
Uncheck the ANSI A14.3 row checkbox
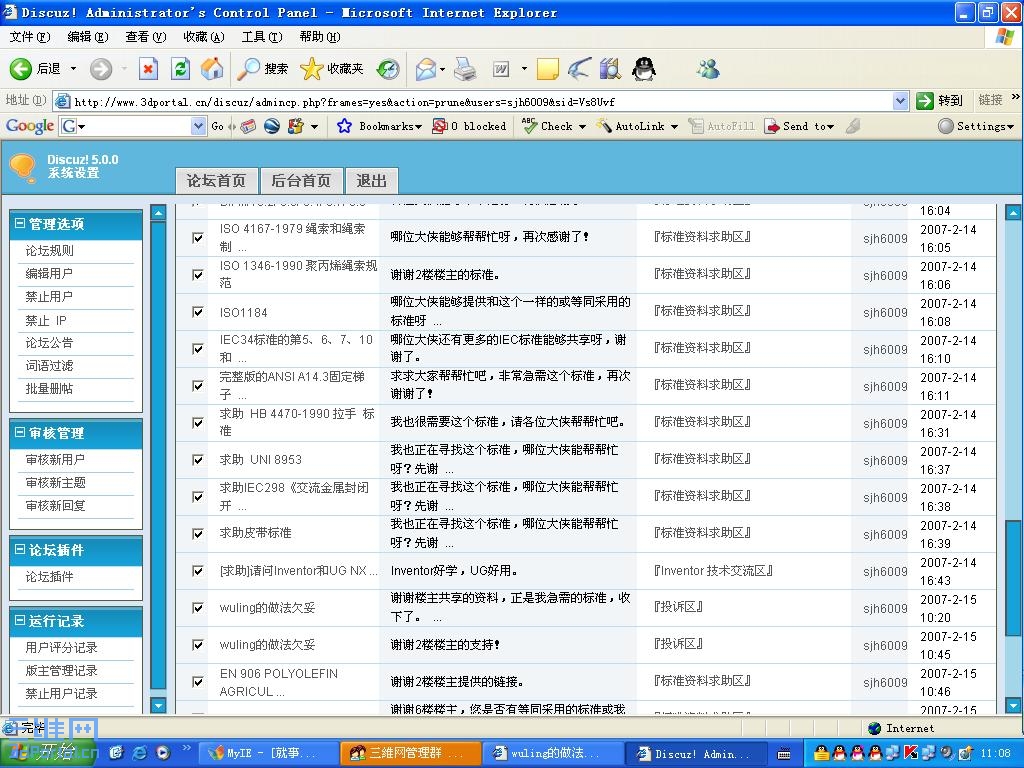pos(198,386)
